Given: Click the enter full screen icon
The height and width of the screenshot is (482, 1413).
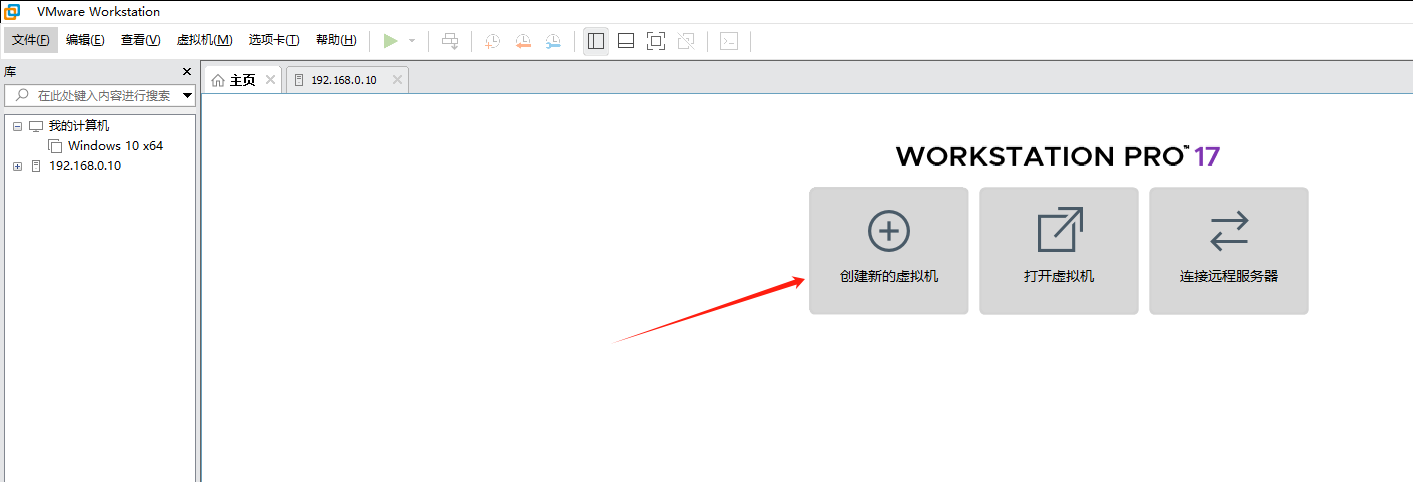Looking at the screenshot, I should [x=656, y=41].
